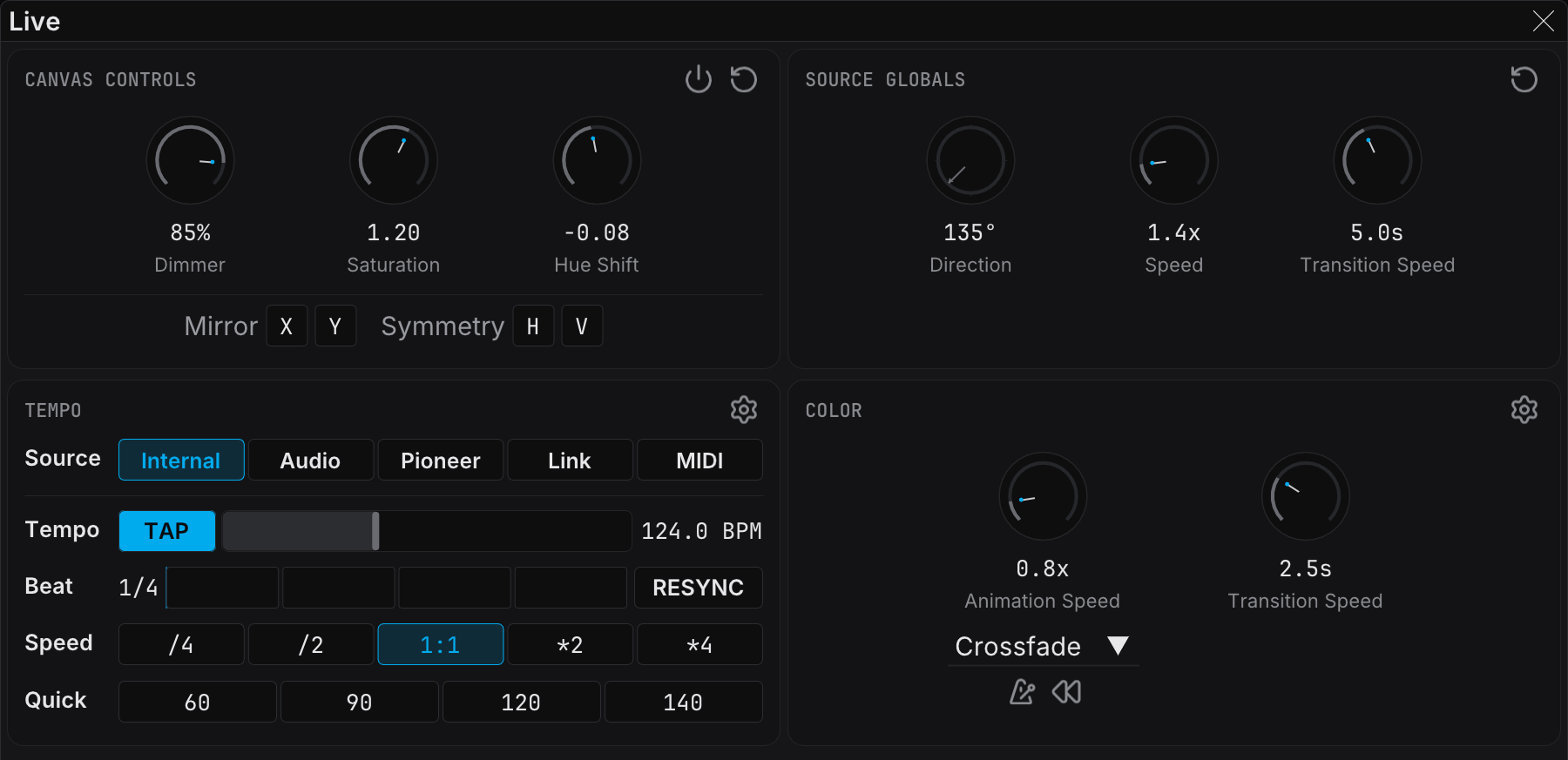Click the metronome icon under Crossfade
This screenshot has height=760, width=1568.
pos(1022,692)
